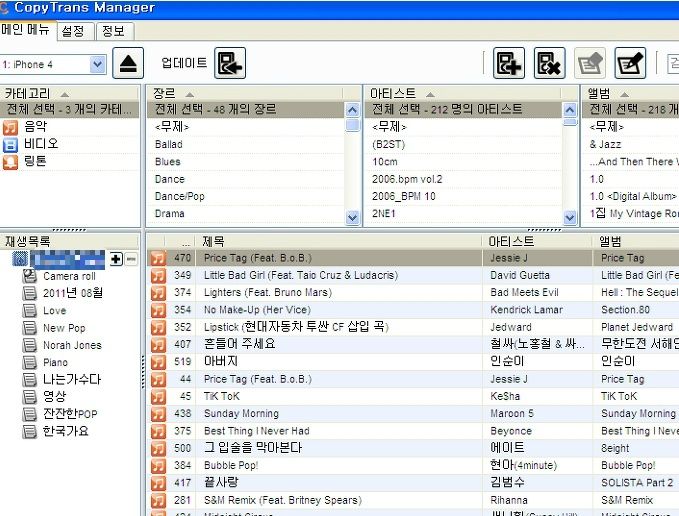Image resolution: width=679 pixels, height=516 pixels.
Task: Select track 흔들어 주세요
Action: 239,345
